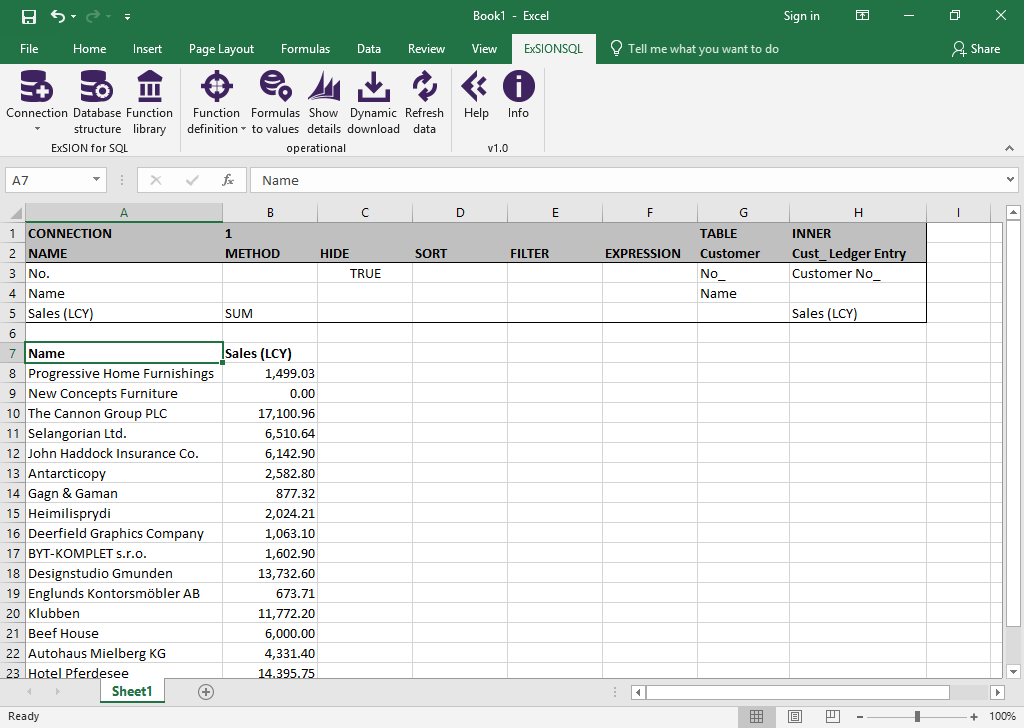Open Customize Quick Access Toolbar dropdown
Screen dimensions: 1024x728
127,16
